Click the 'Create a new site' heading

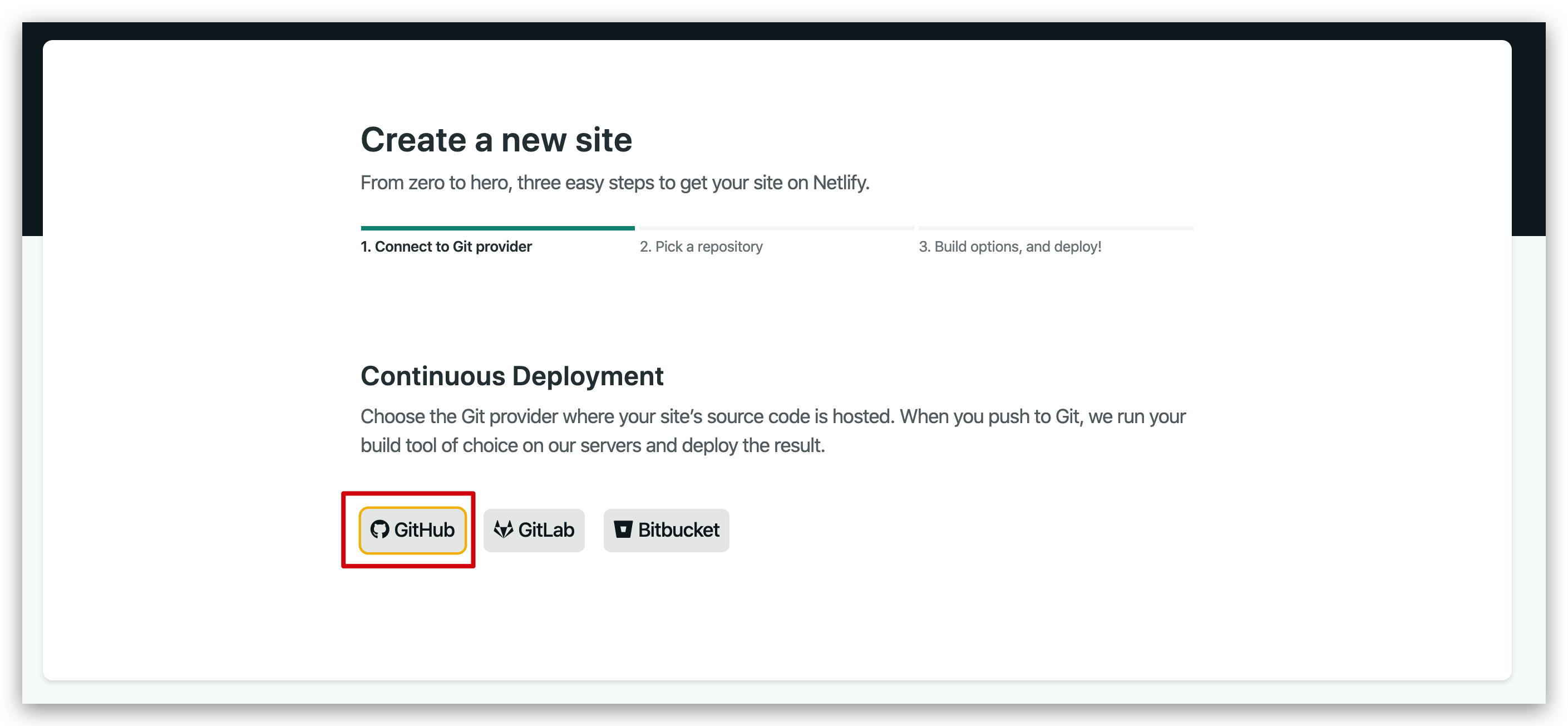[497, 140]
